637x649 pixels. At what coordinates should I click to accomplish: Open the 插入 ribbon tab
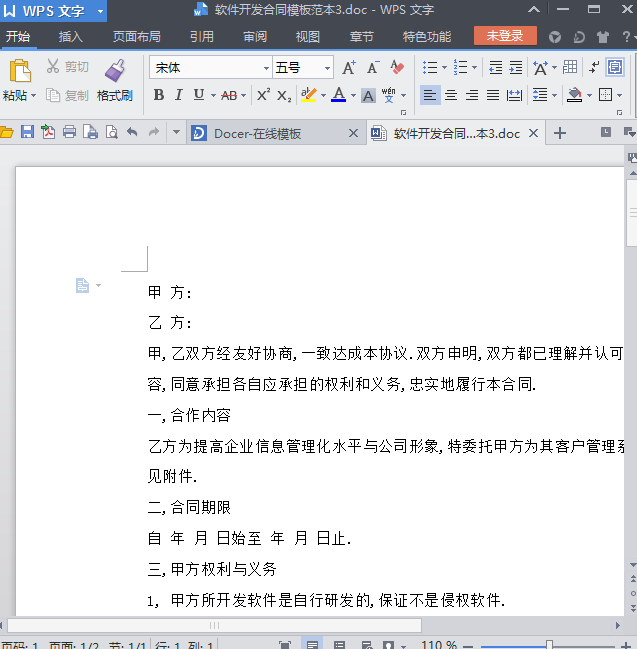(x=71, y=37)
